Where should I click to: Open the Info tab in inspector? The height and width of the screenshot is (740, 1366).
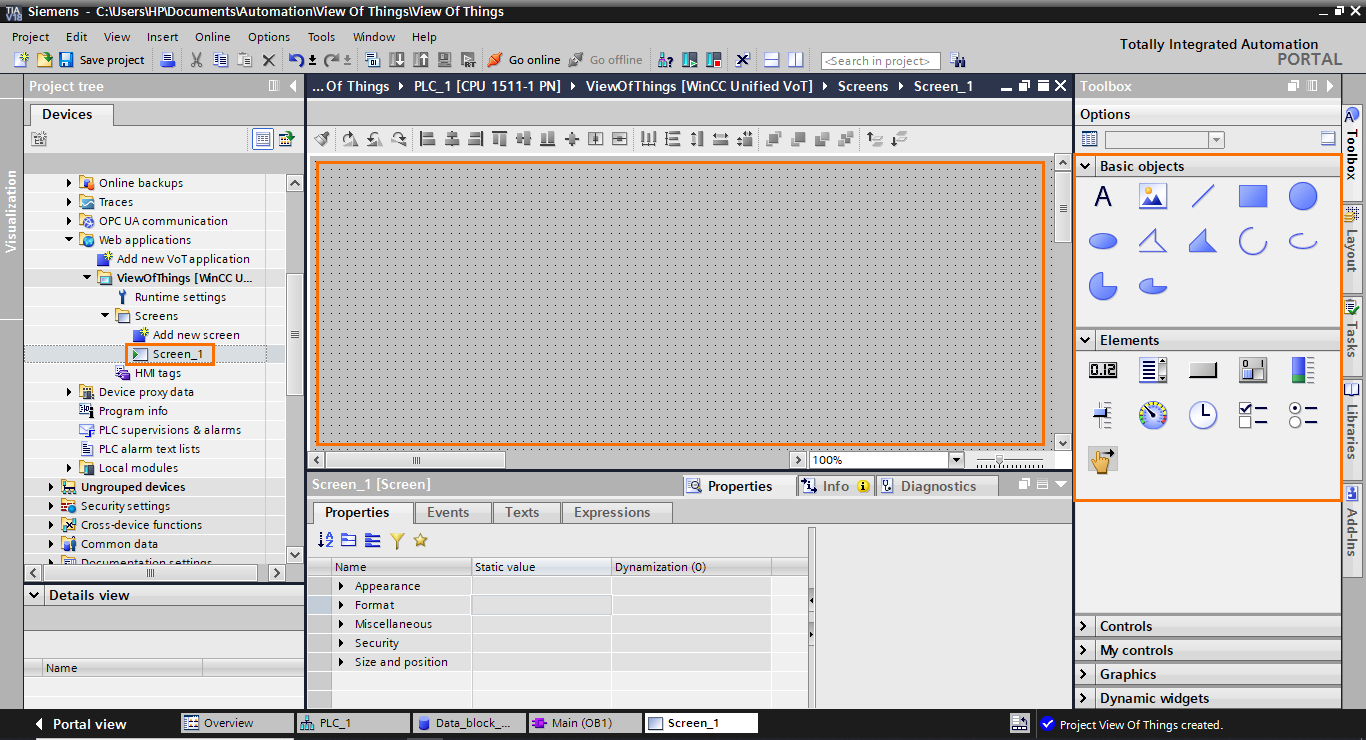click(x=836, y=486)
